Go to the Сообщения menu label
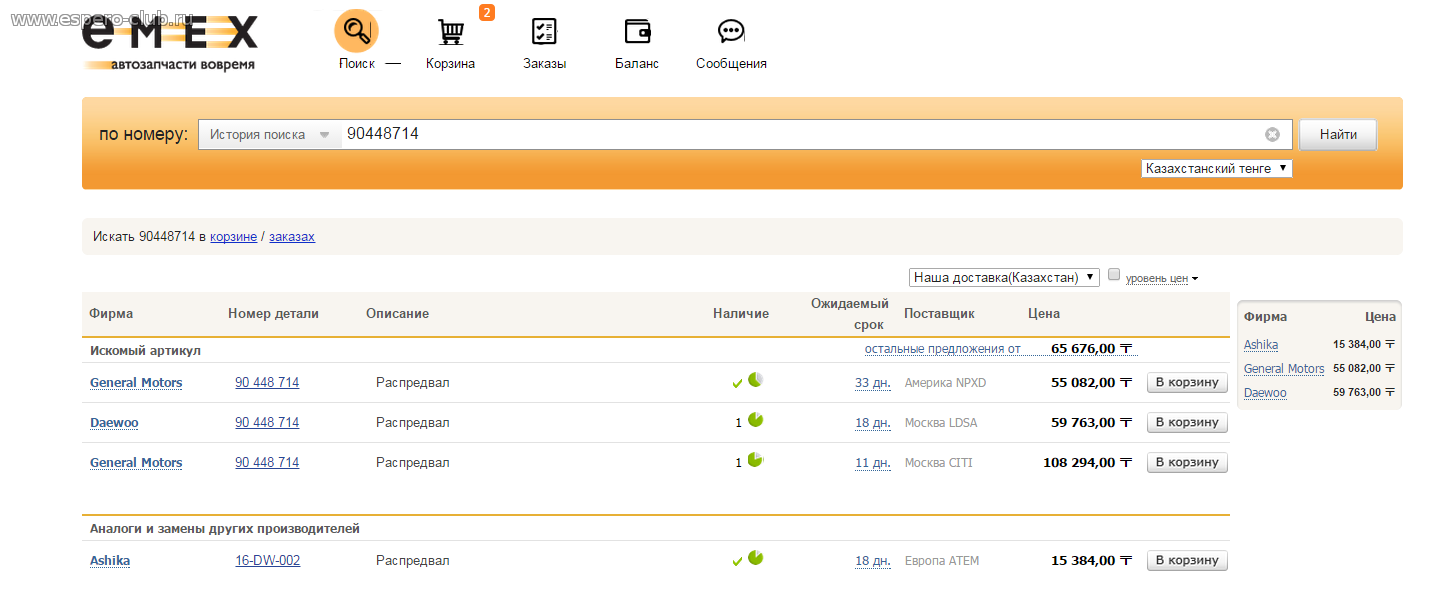This screenshot has width=1440, height=593. coord(731,63)
